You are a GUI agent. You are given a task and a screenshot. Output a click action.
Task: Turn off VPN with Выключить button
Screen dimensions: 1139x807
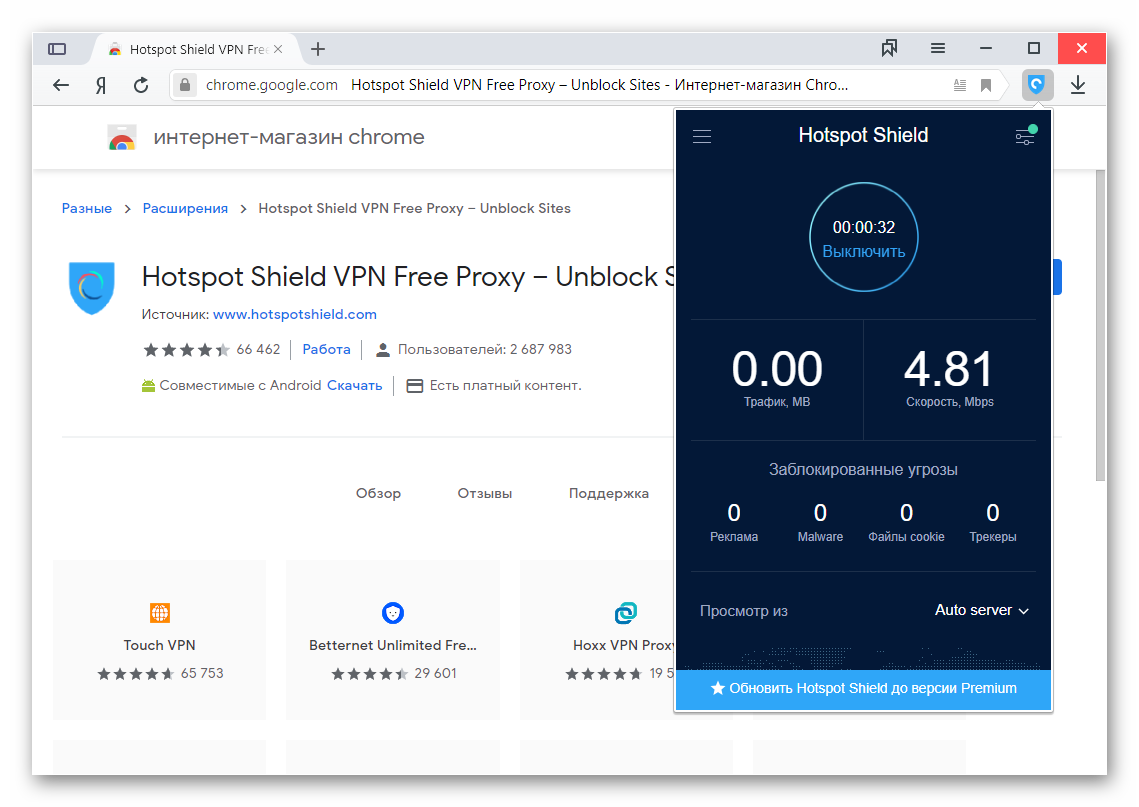[x=863, y=252]
